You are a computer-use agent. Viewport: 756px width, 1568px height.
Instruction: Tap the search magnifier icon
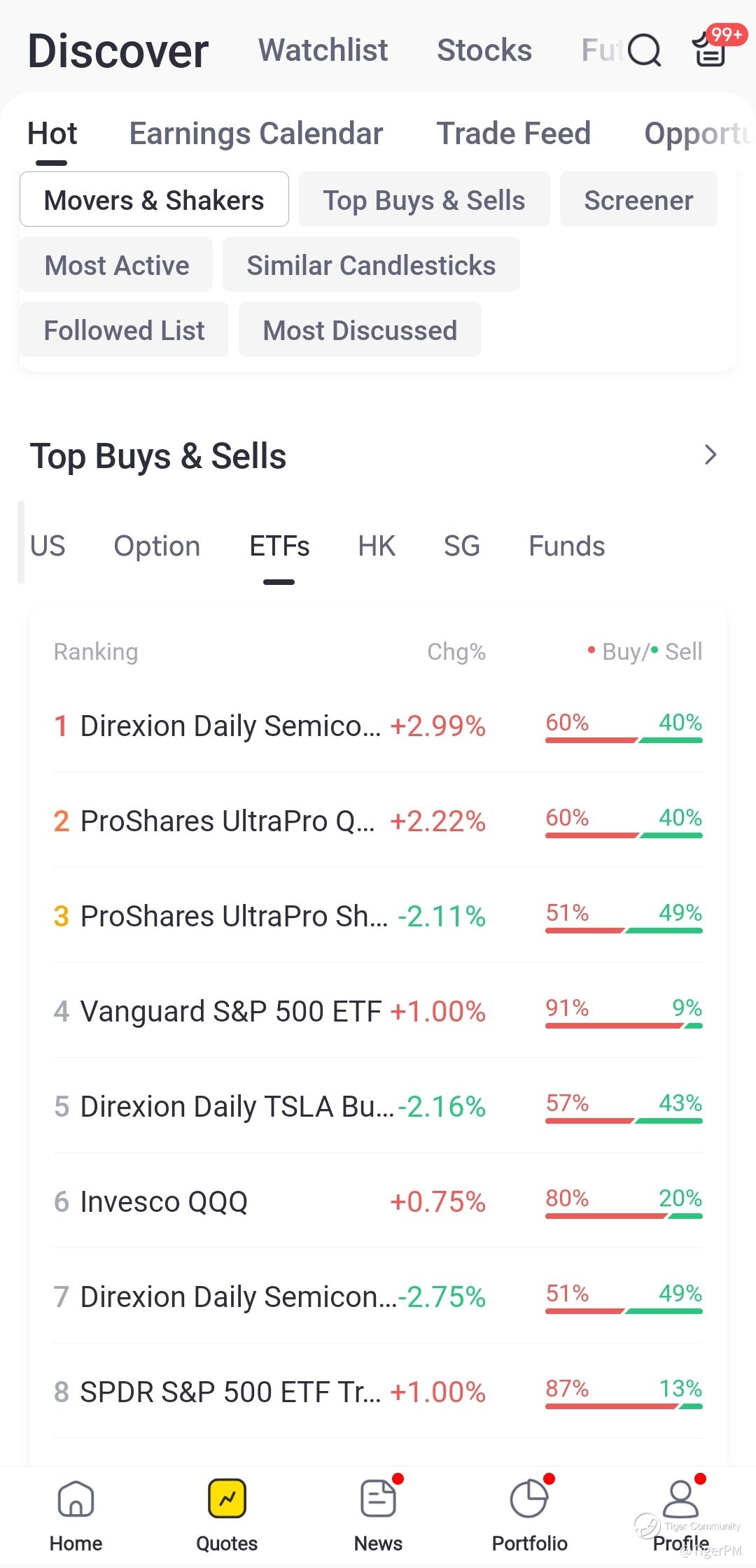[644, 50]
